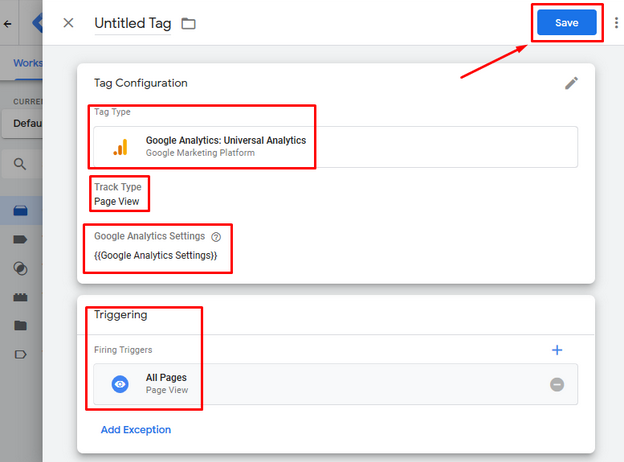
Task: Click the Google Marketing Platform subtitle
Action: pos(200,153)
